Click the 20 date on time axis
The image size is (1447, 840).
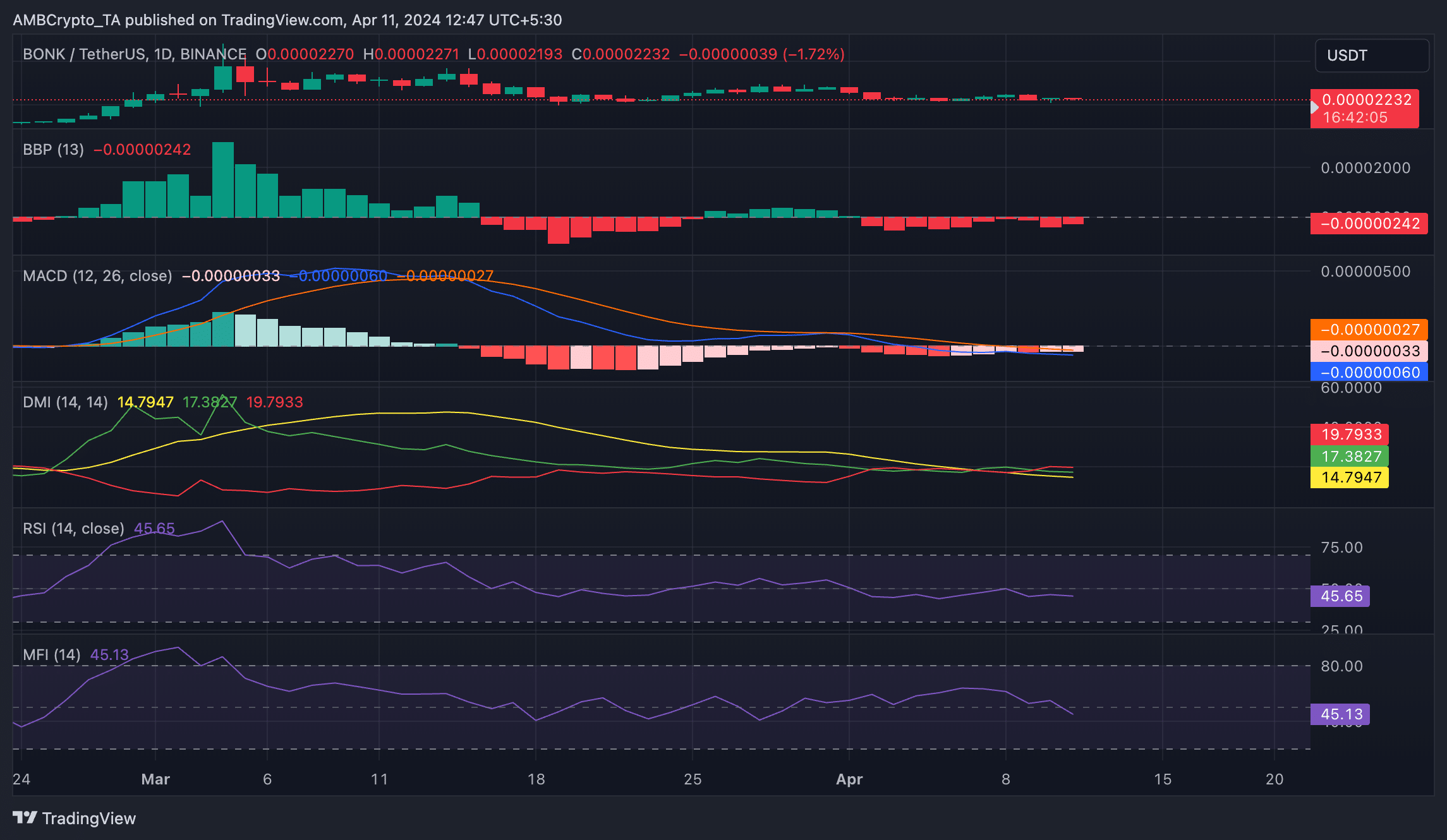point(1274,779)
